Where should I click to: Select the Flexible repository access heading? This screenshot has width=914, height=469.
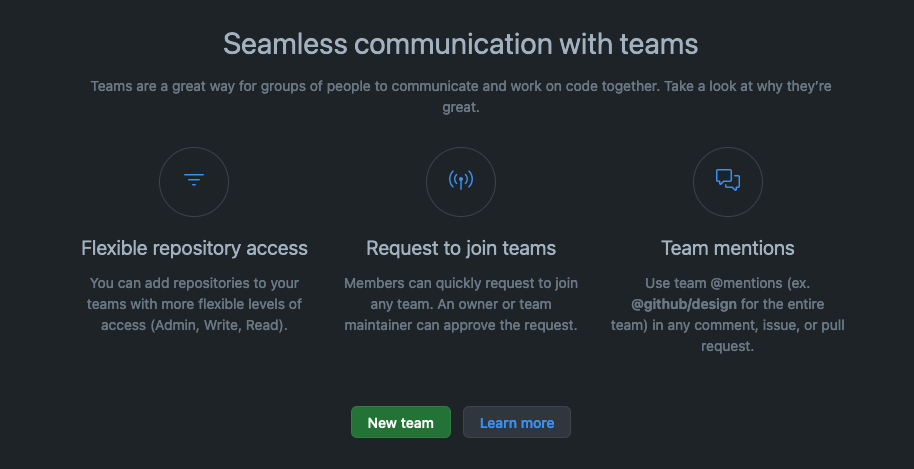pyautogui.click(x=194, y=248)
